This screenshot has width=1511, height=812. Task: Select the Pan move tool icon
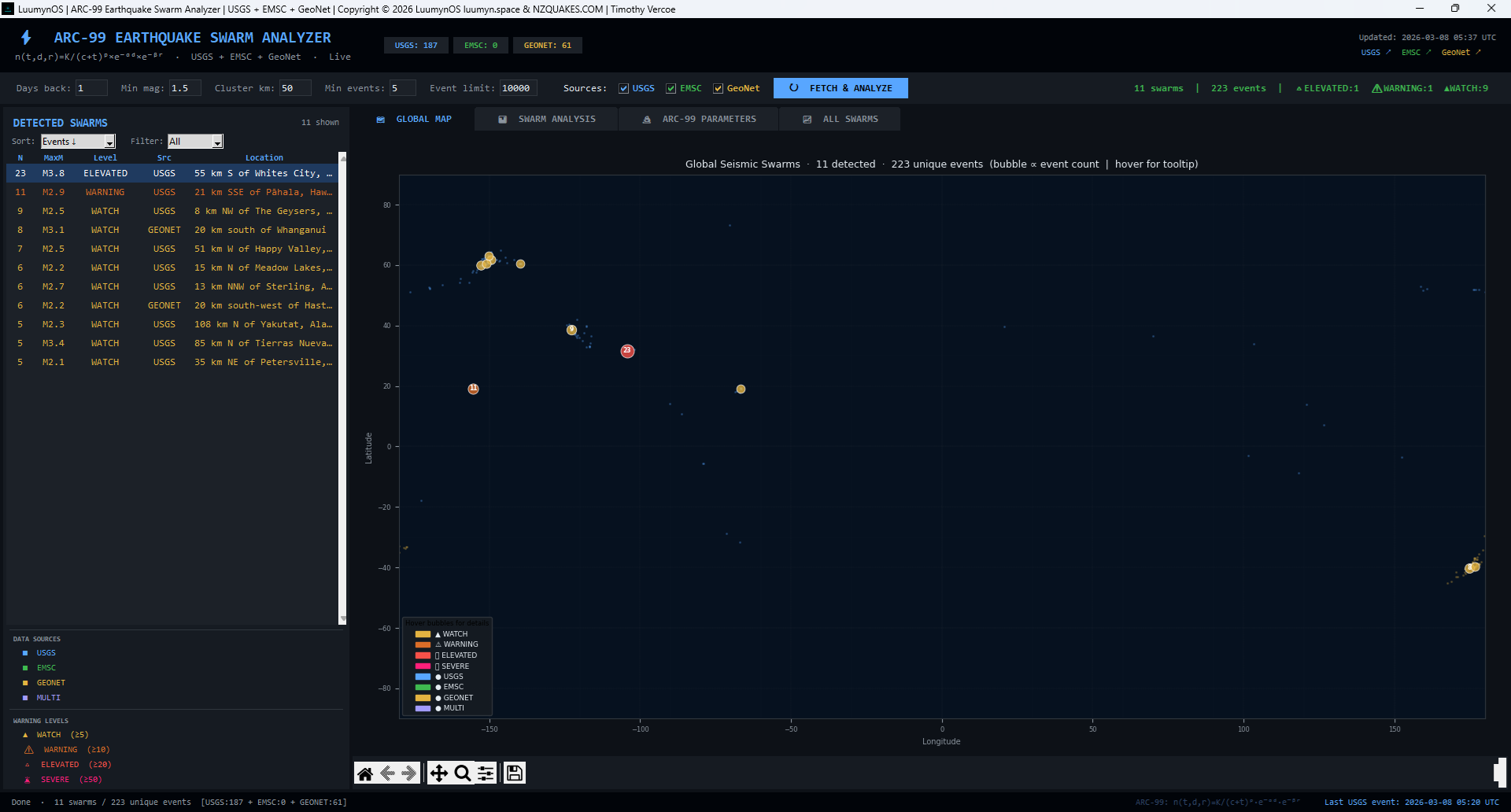tap(439, 773)
